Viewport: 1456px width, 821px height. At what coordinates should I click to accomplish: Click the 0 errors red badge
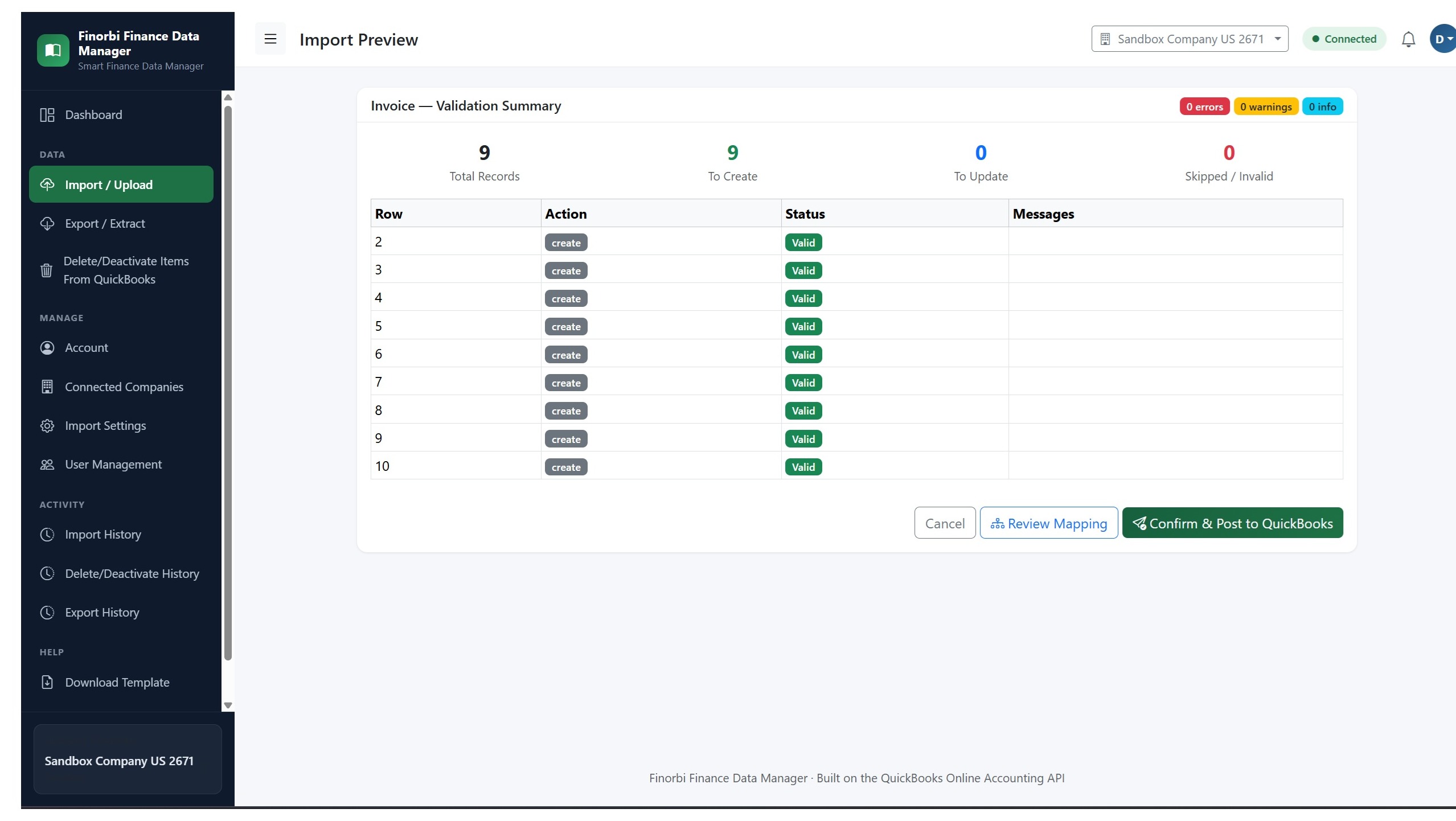[x=1204, y=106]
